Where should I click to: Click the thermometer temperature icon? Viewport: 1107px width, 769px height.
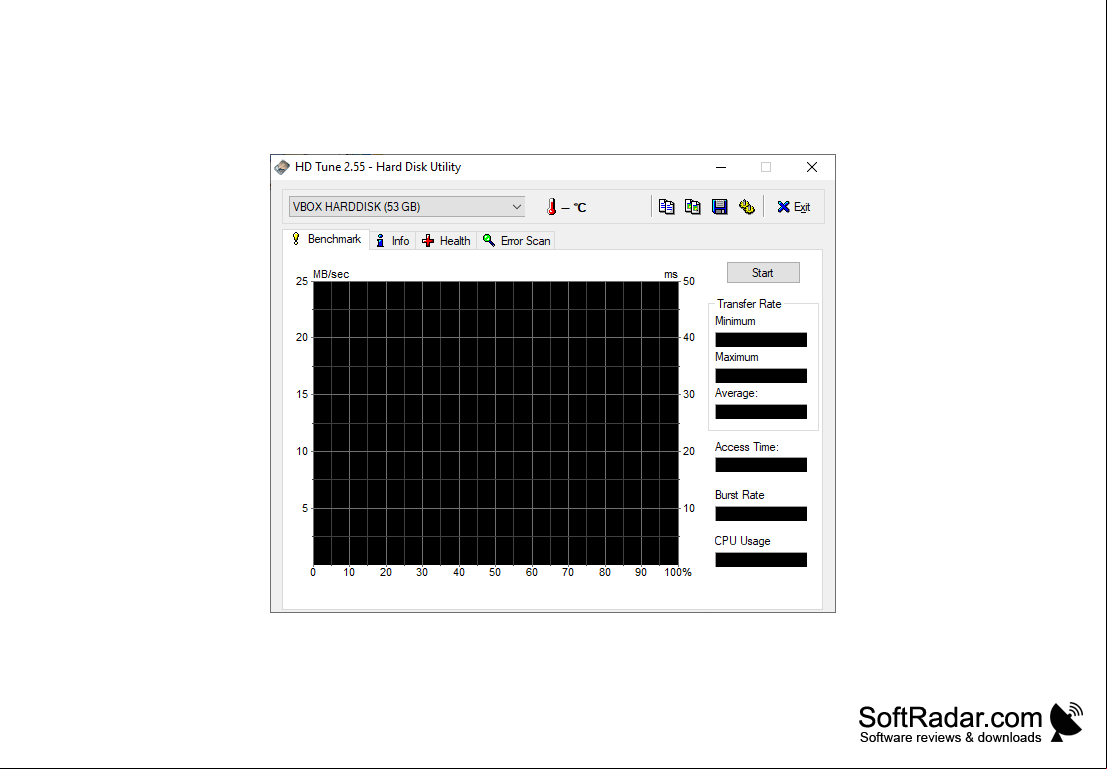point(551,207)
